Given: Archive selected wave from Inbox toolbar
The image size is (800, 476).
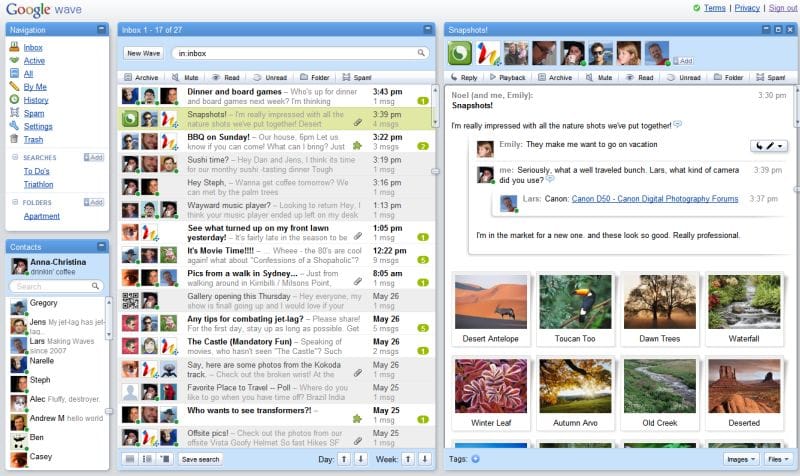Looking at the screenshot, I should click(x=141, y=78).
